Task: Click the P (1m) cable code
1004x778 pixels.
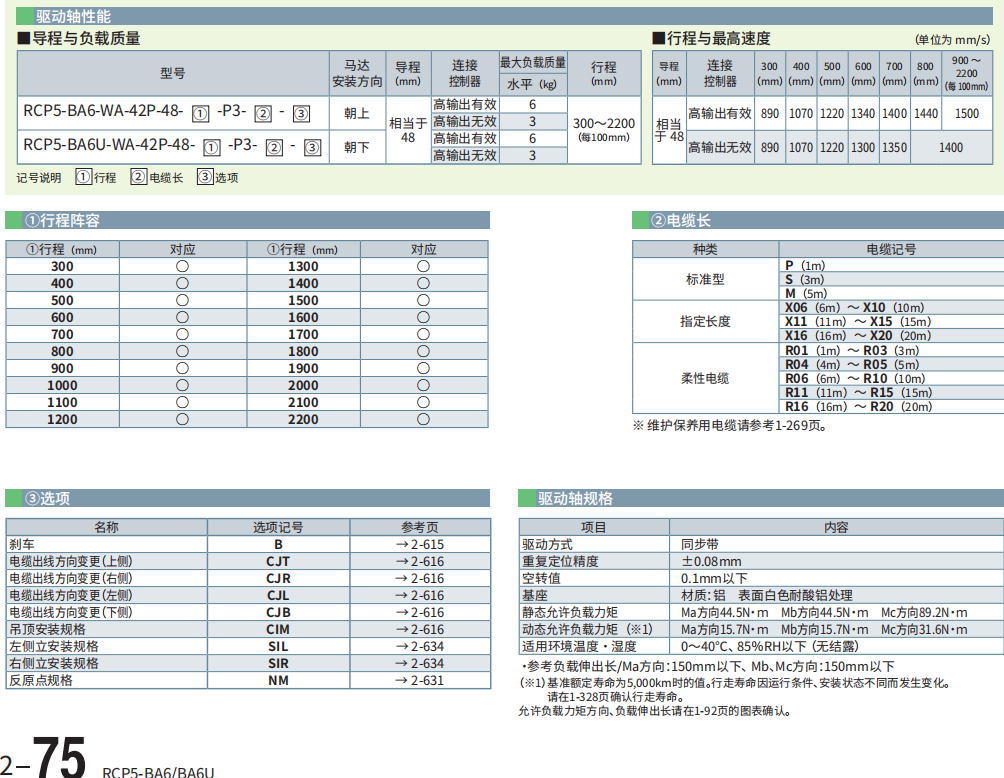Action: point(805,266)
